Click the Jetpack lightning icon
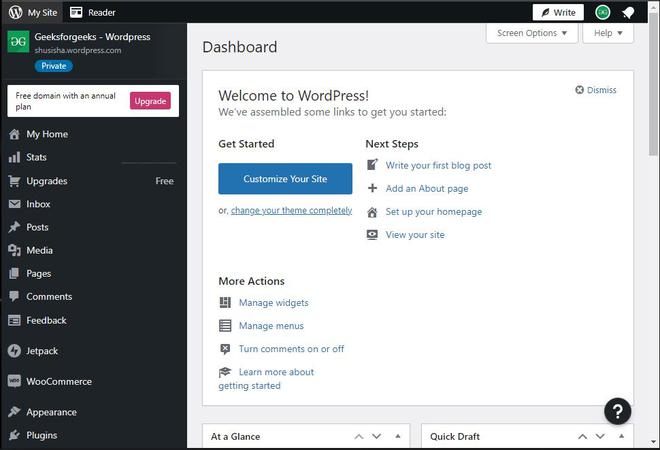 (14, 351)
